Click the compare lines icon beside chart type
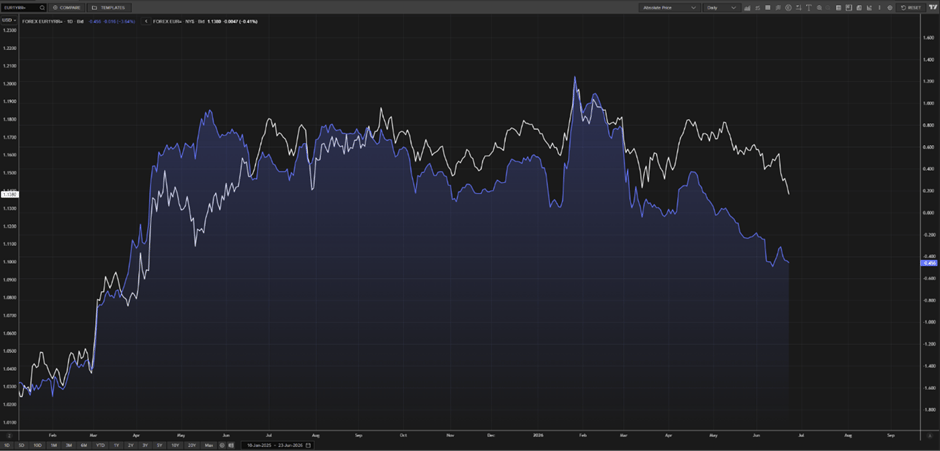Screen dimensions: 940x451 (x=758, y=8)
